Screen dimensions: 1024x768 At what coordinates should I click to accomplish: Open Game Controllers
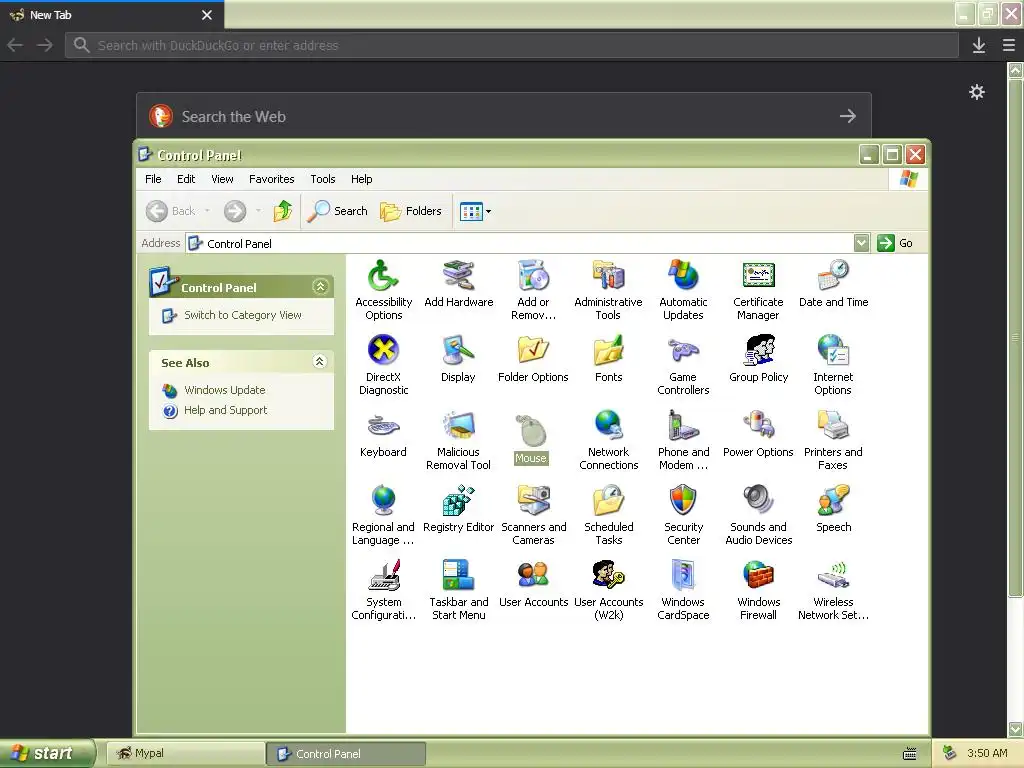coord(683,365)
